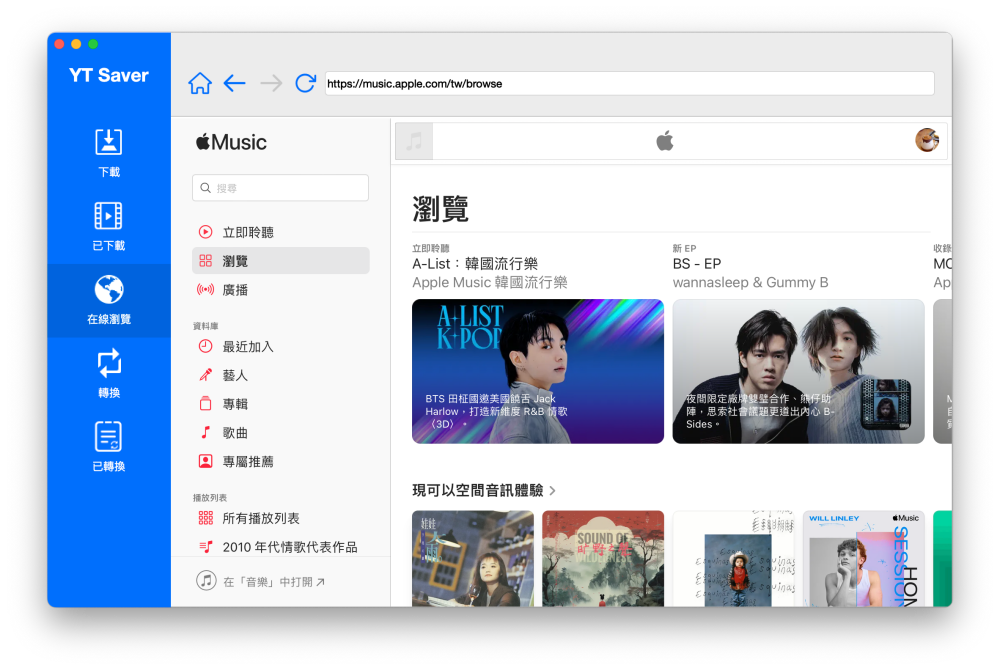Click the 專輯 album icon
The height and width of the screenshot is (670, 1000).
tap(205, 404)
